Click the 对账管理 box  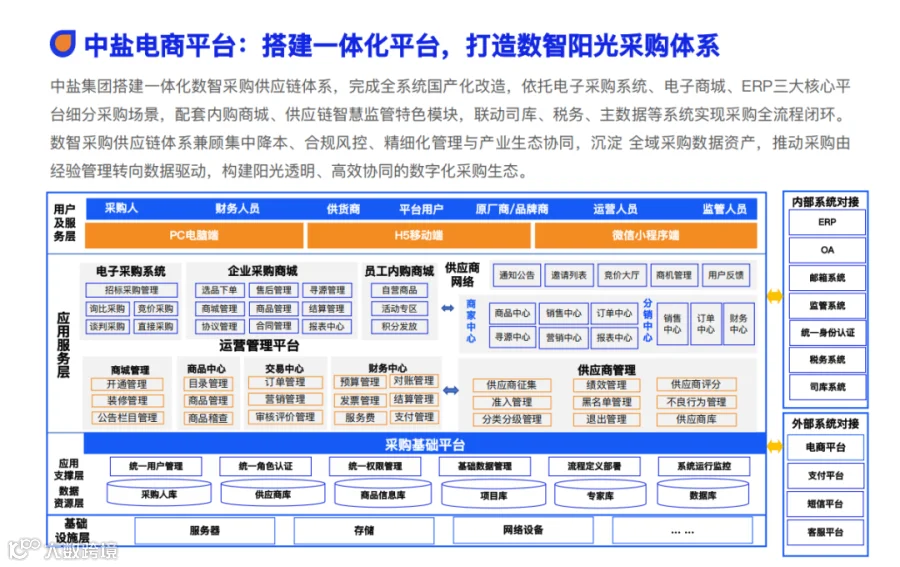[414, 380]
